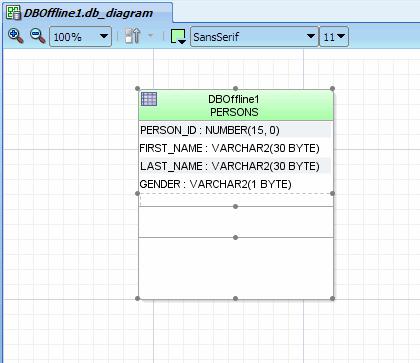Select the DBOffline1 schema label
The width and height of the screenshot is (420, 363).
pyautogui.click(x=234, y=99)
